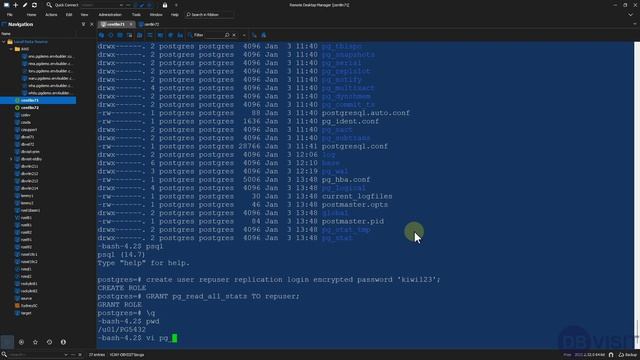Open the Window ribbon tab

point(156,14)
